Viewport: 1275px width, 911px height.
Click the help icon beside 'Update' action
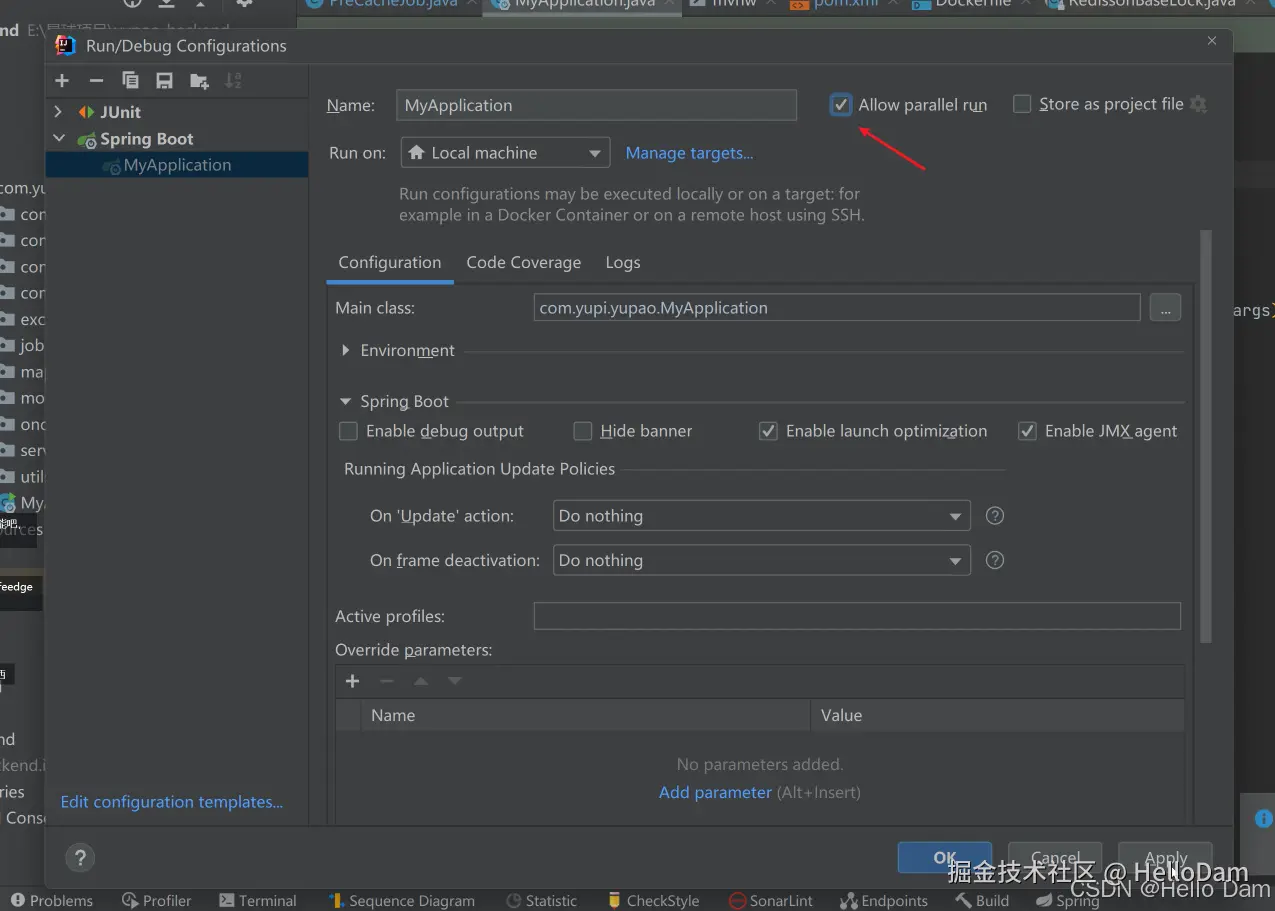(994, 516)
